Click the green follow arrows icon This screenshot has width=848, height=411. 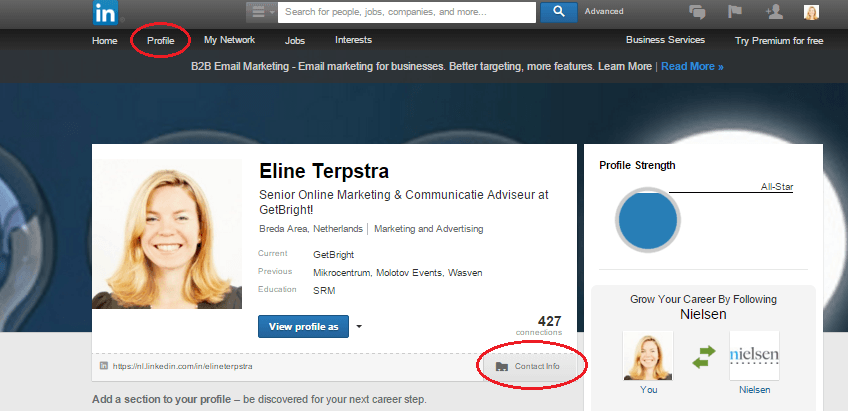tap(703, 356)
